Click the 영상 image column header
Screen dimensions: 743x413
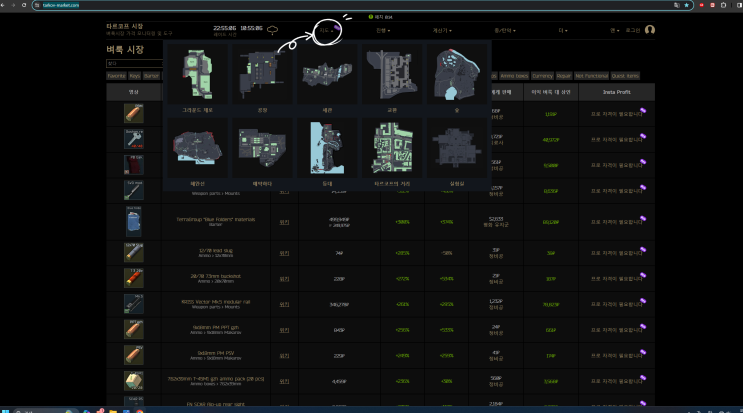click(134, 92)
